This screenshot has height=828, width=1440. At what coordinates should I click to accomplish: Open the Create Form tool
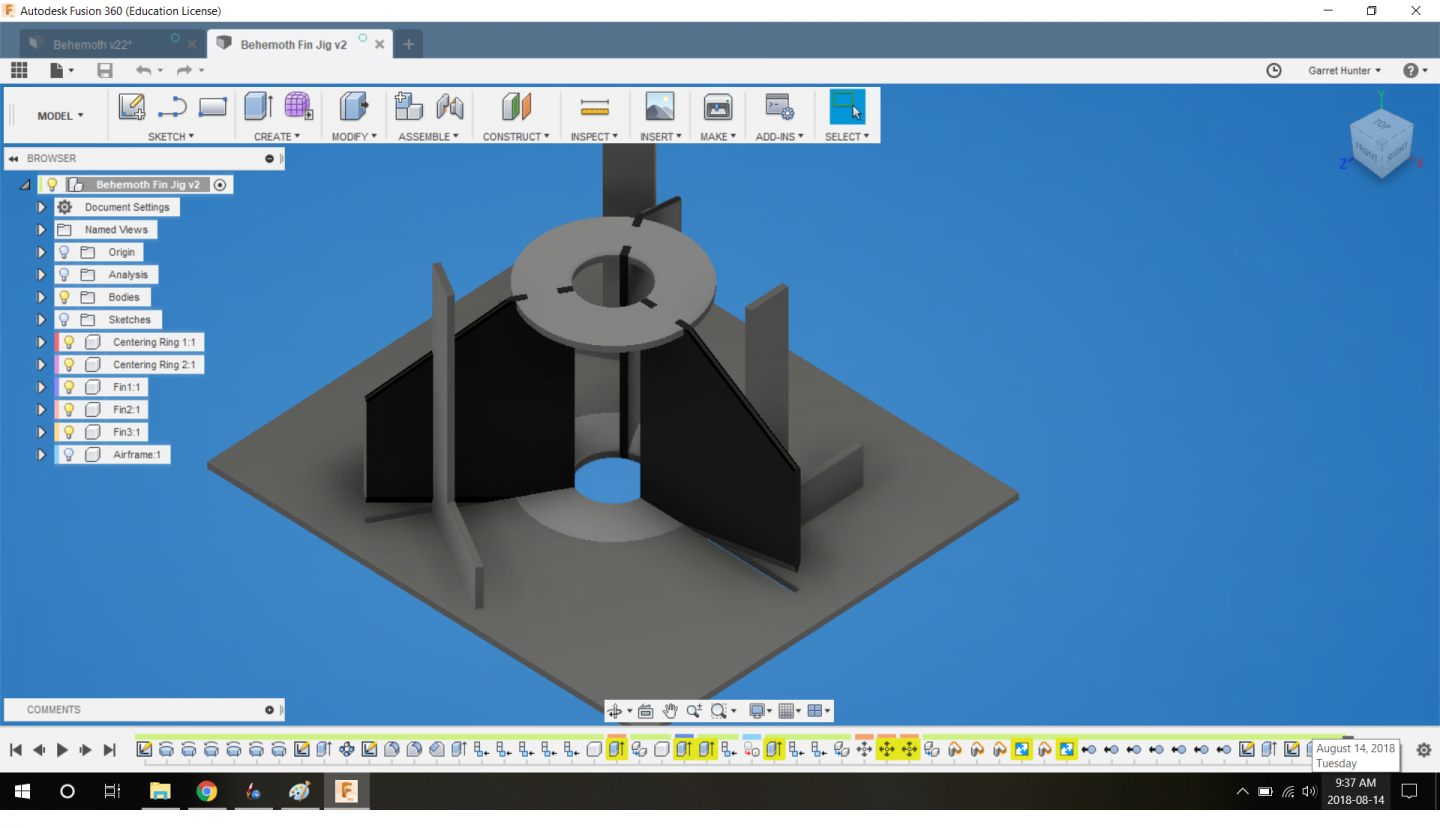(298, 107)
